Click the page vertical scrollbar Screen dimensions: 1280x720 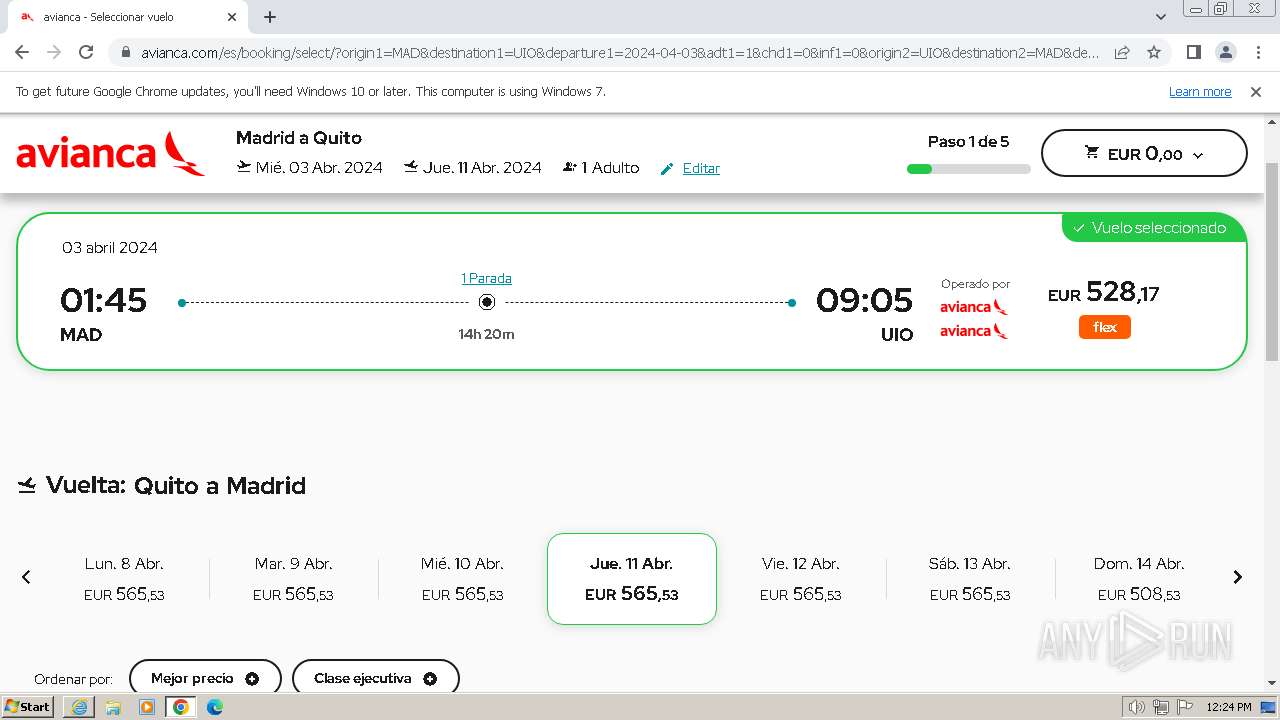click(1272, 260)
